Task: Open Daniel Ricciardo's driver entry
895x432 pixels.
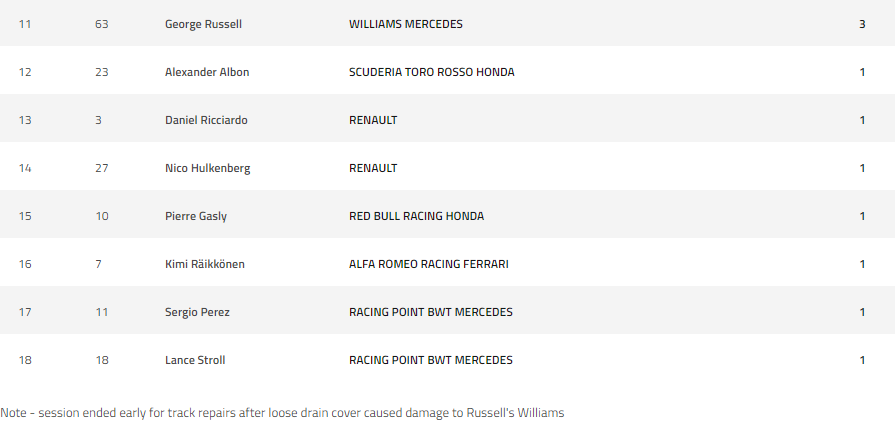Action: [206, 120]
